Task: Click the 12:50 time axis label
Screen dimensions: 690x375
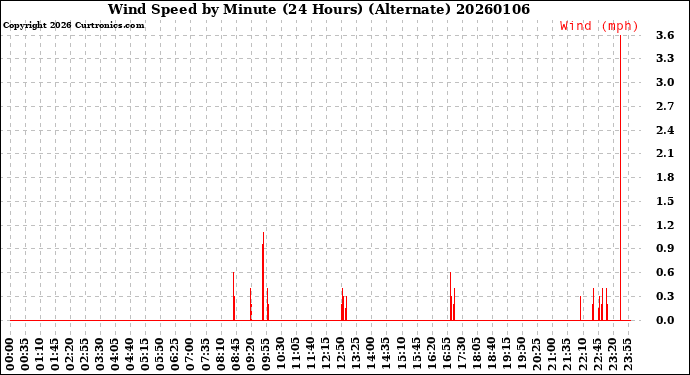Action: [341, 355]
